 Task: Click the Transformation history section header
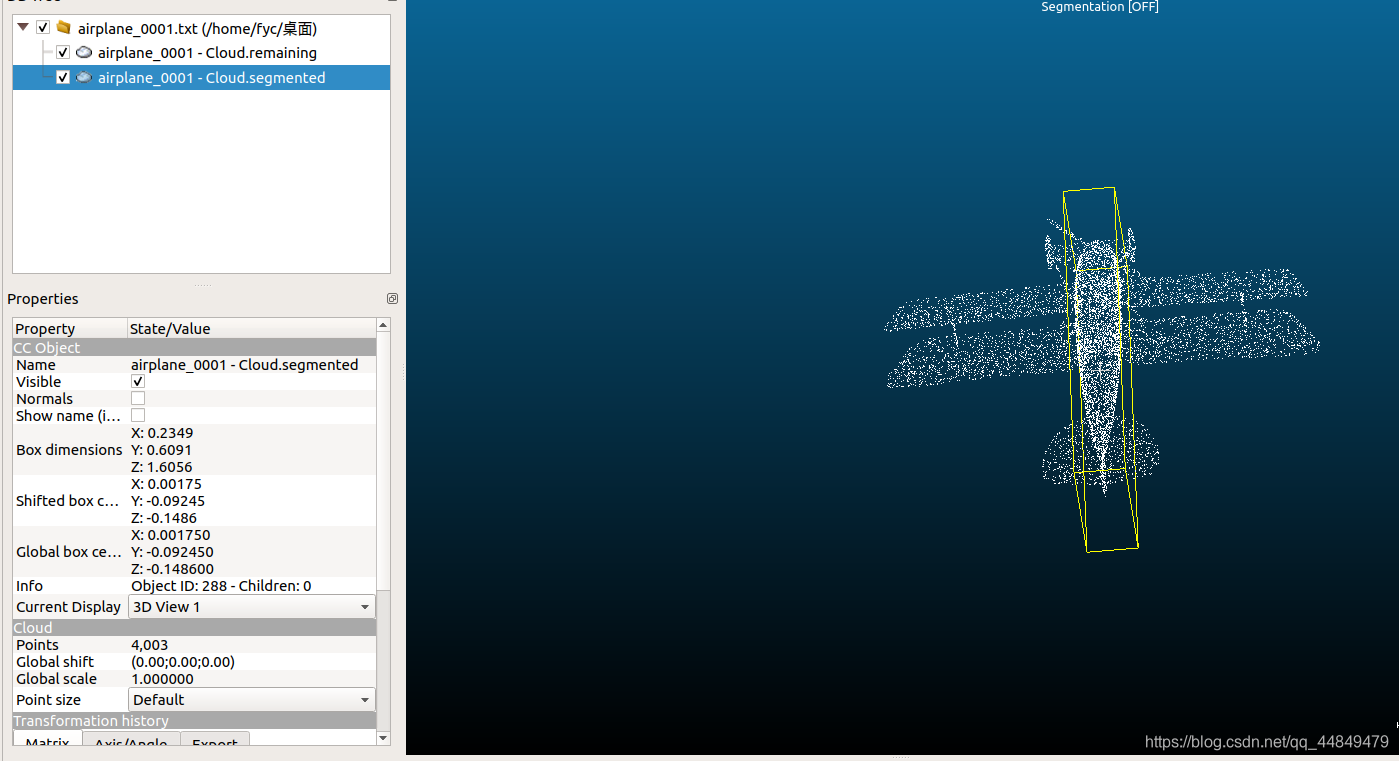194,721
